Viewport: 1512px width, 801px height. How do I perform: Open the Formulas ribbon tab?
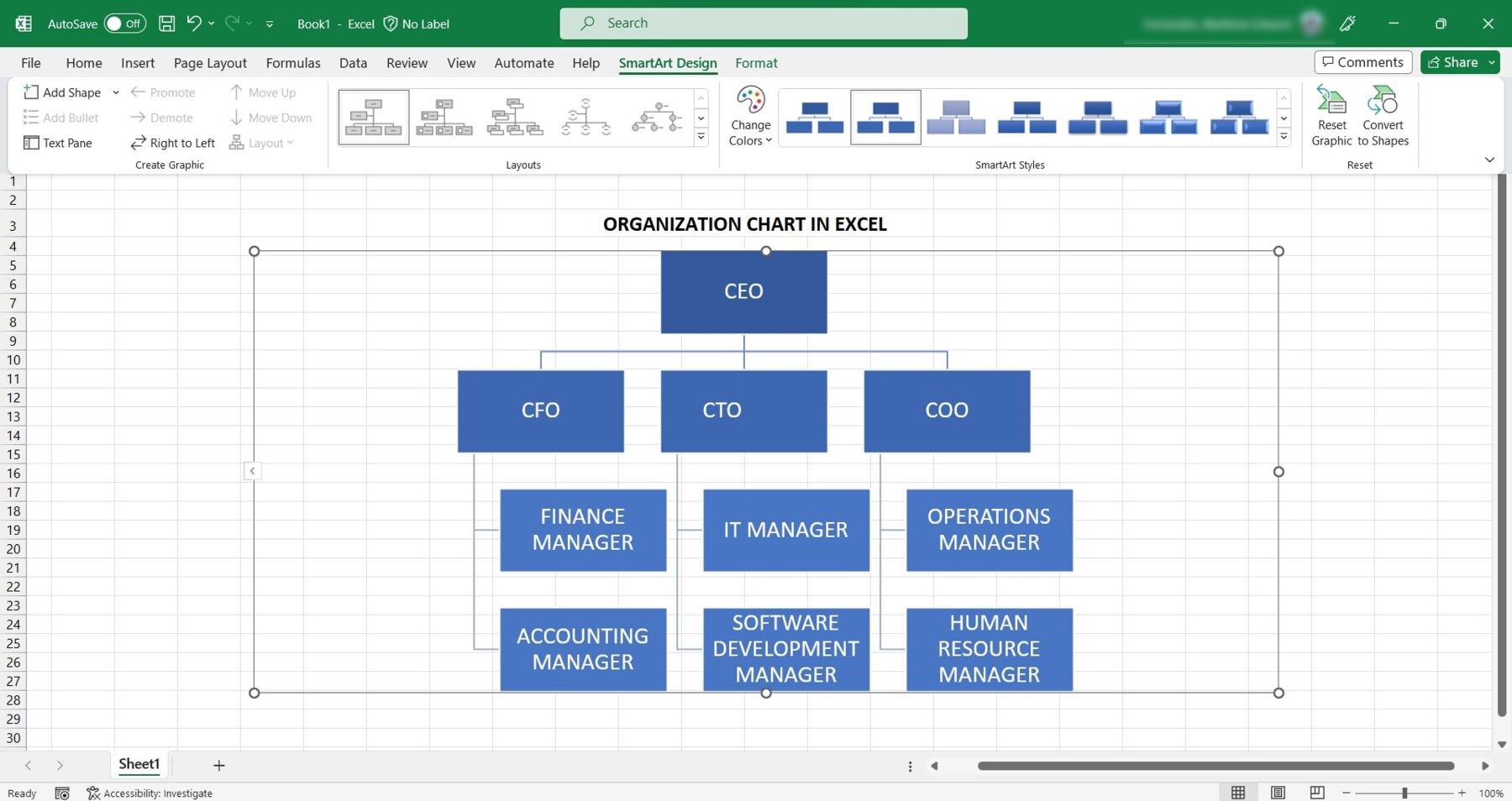coord(293,62)
